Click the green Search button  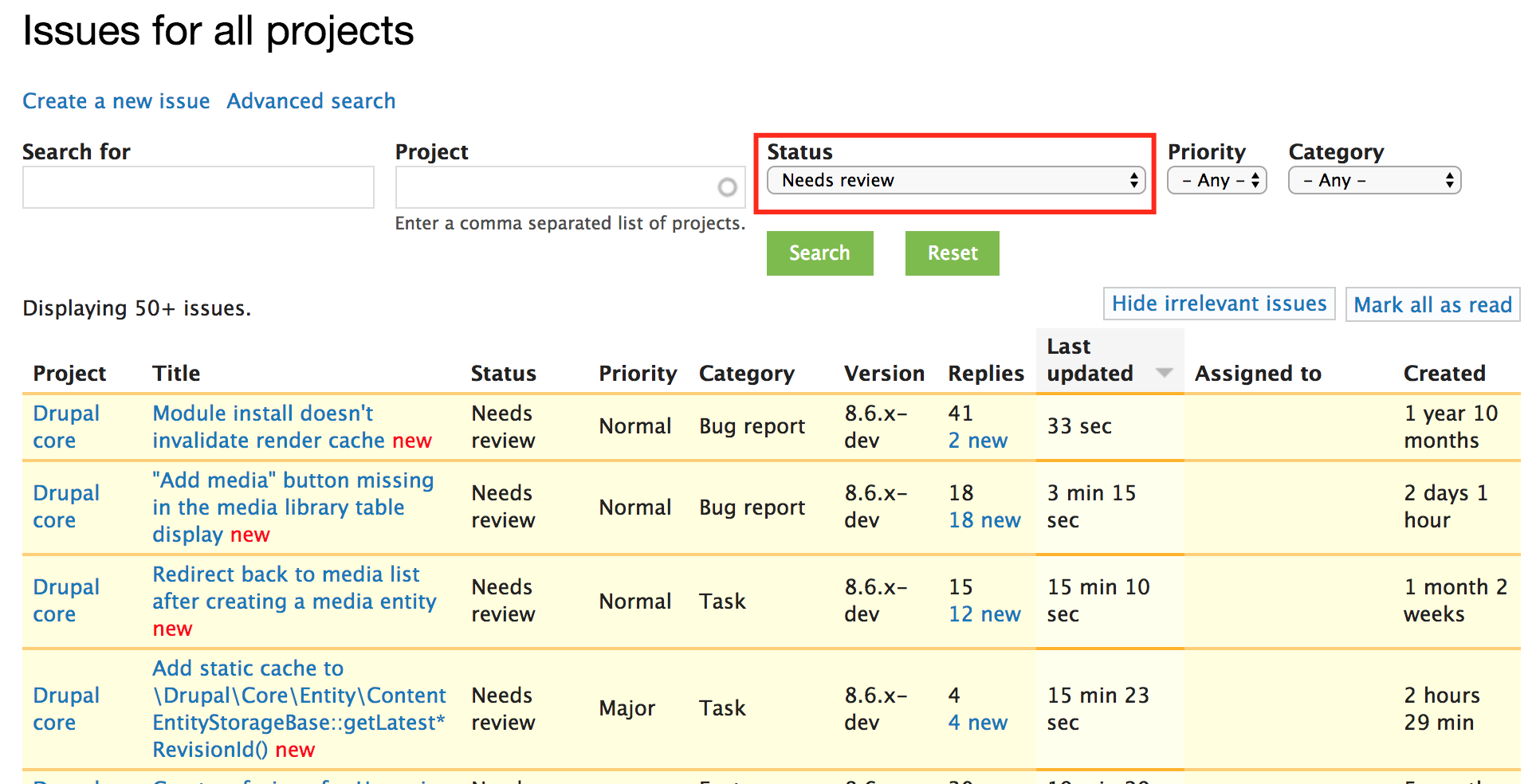(x=819, y=253)
